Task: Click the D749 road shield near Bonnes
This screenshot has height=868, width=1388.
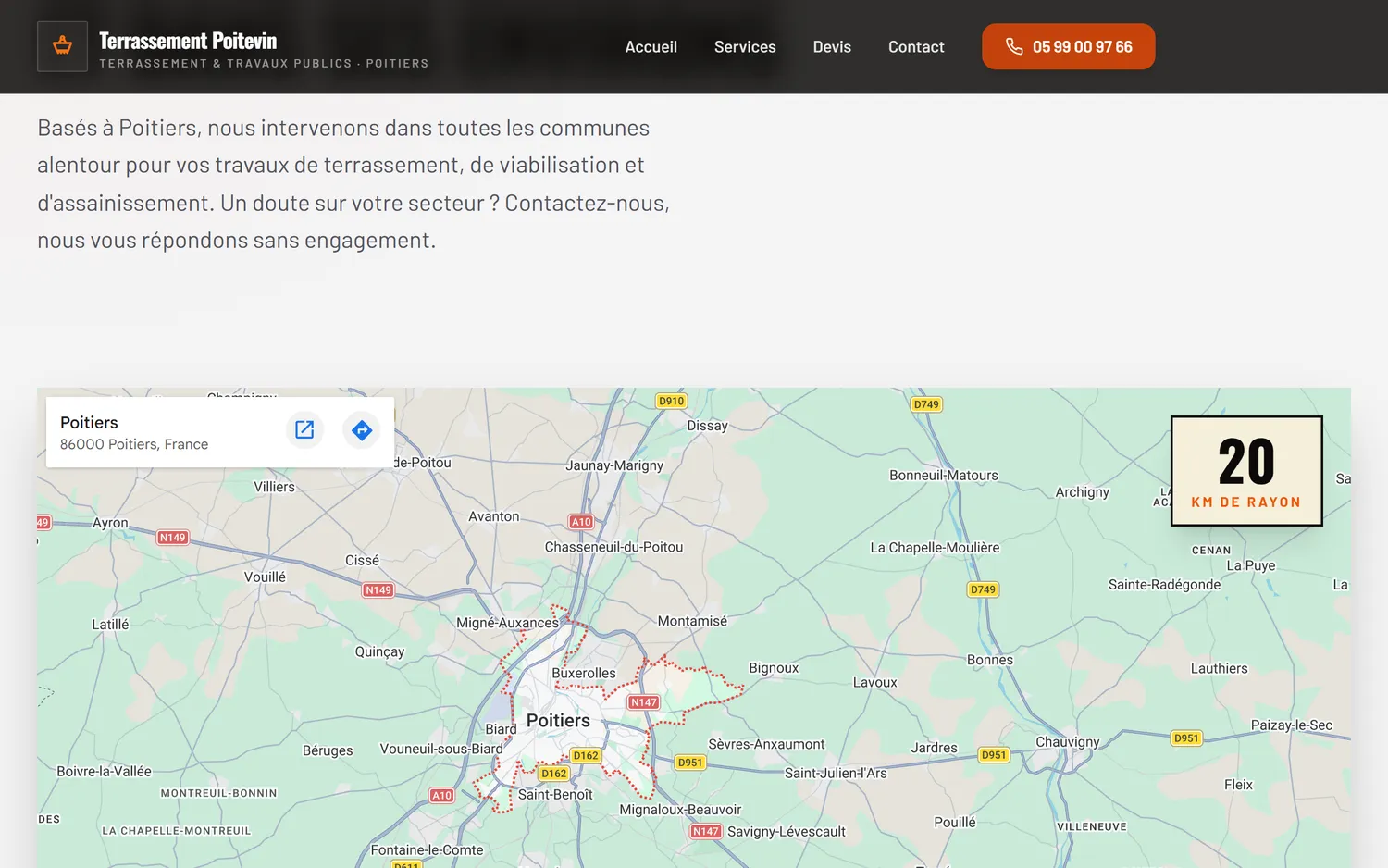Action: click(983, 589)
